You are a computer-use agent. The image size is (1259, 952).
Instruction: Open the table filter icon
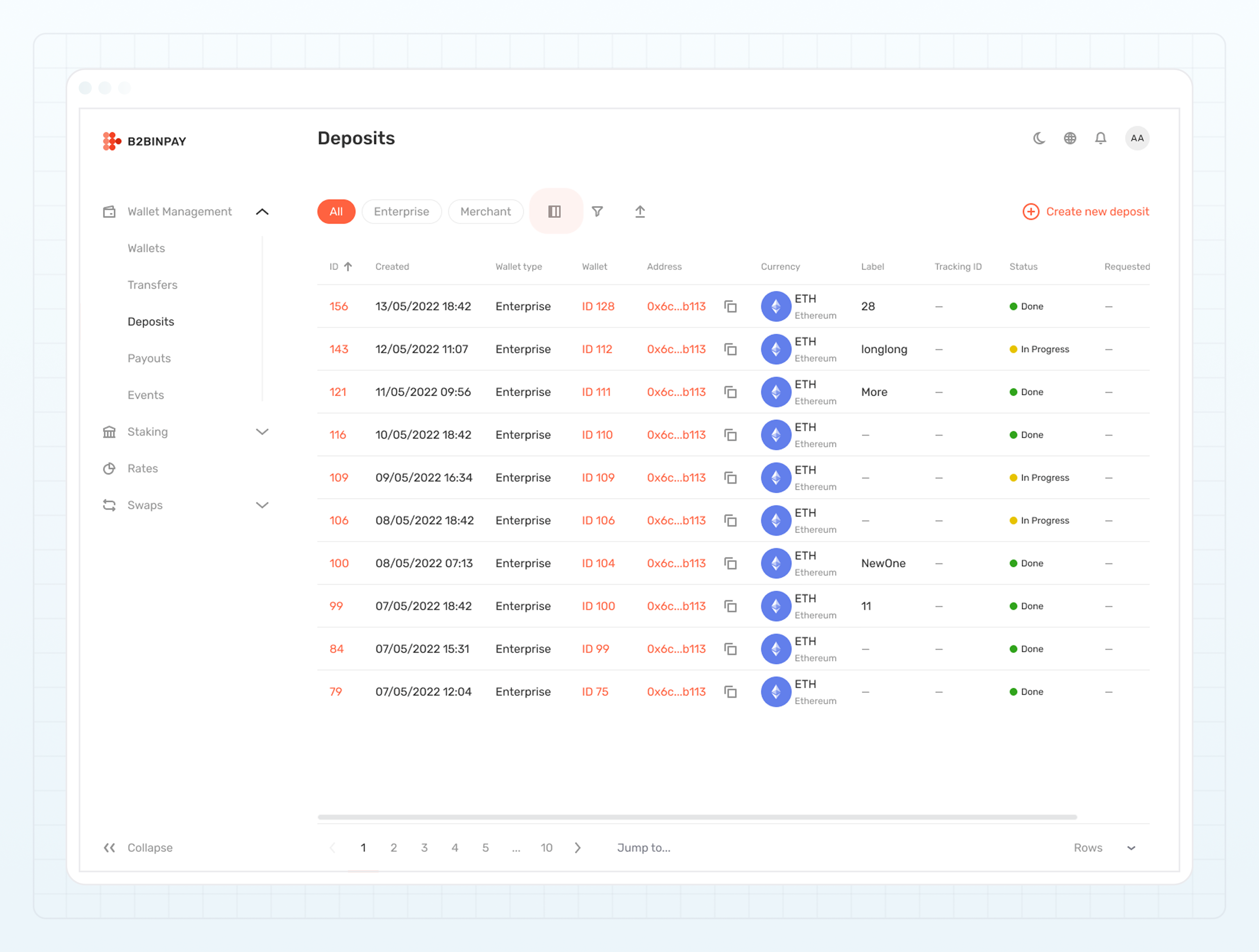coord(598,211)
